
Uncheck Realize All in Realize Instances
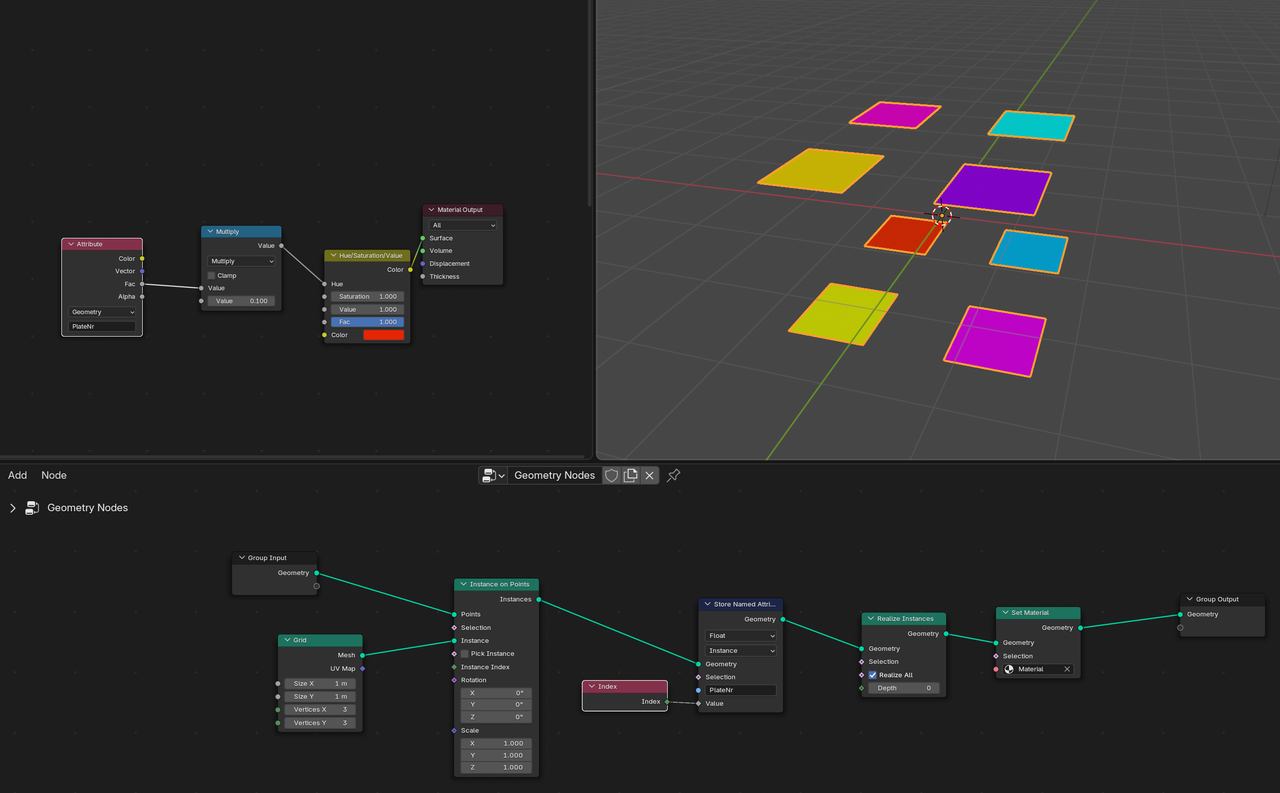[x=873, y=675]
